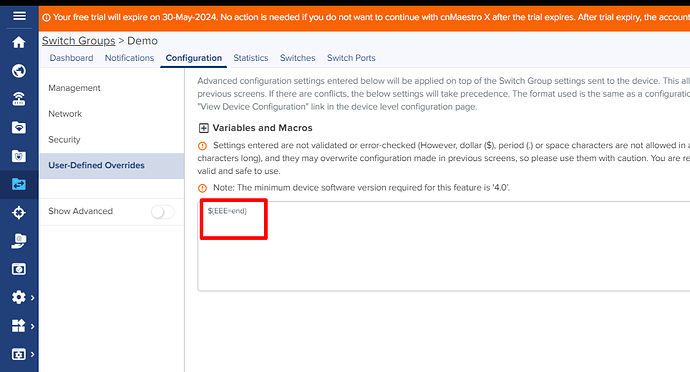Viewport: 690px width, 372px height.
Task: Open the Switch Groups breadcrumb link
Action: point(78,41)
